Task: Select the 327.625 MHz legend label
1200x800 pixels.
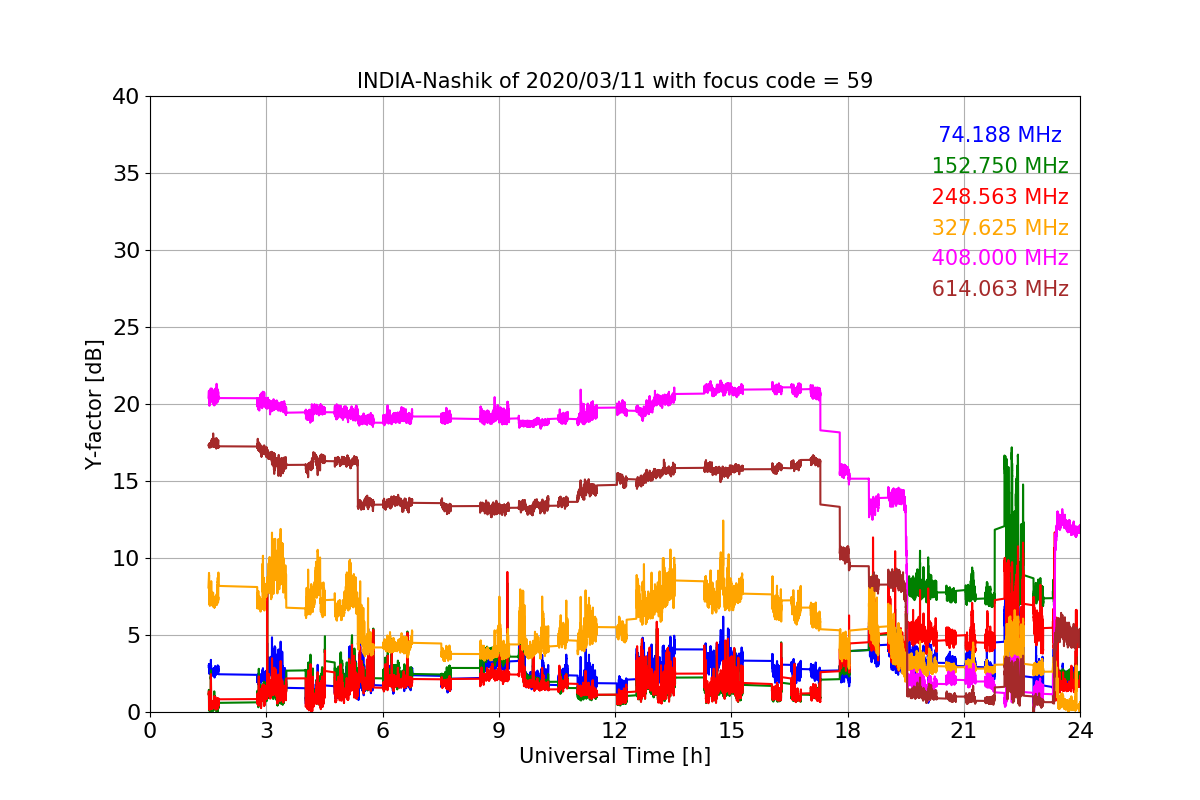Action: (1000, 228)
